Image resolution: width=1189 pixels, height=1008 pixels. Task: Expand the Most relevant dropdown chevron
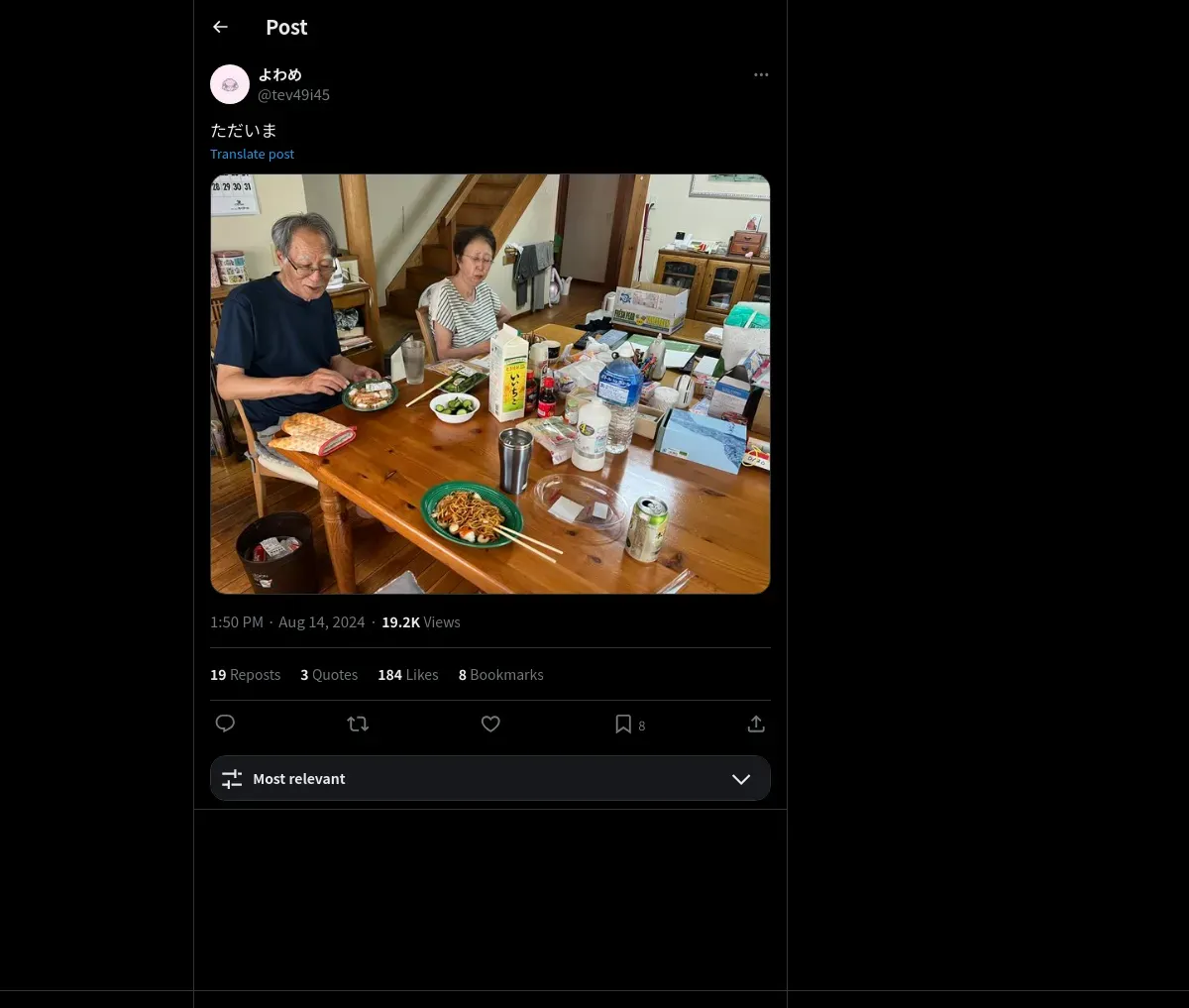tap(741, 779)
